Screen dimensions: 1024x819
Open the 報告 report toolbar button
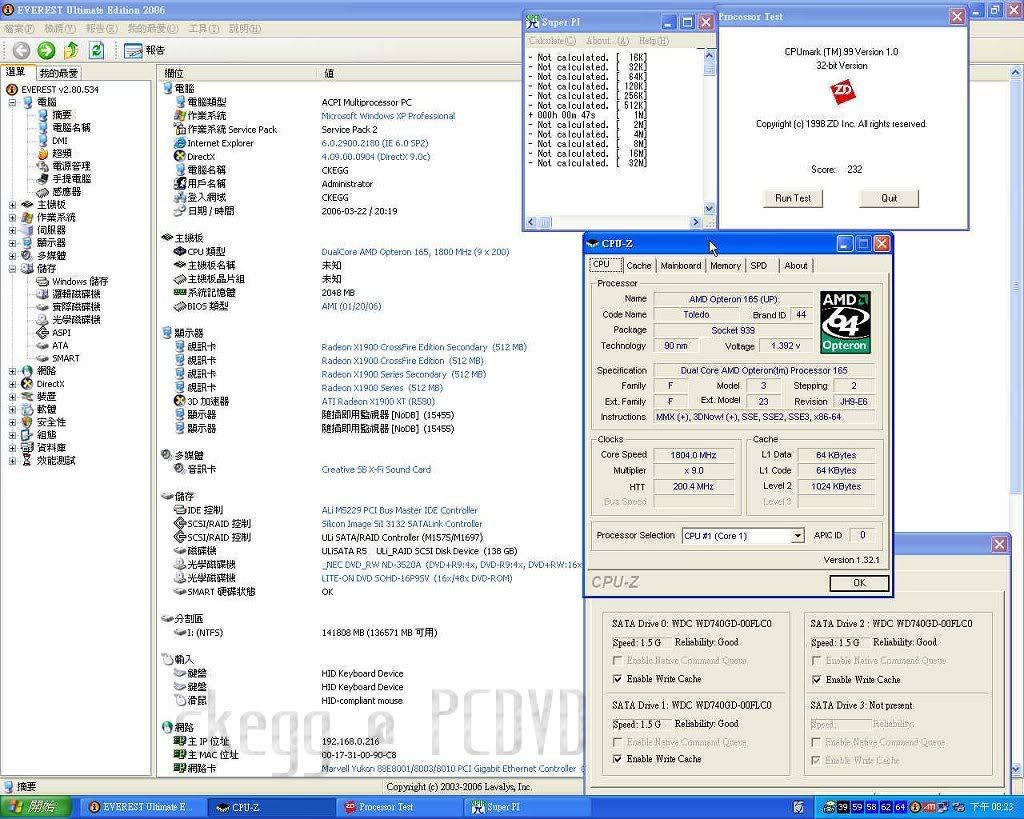(144, 50)
